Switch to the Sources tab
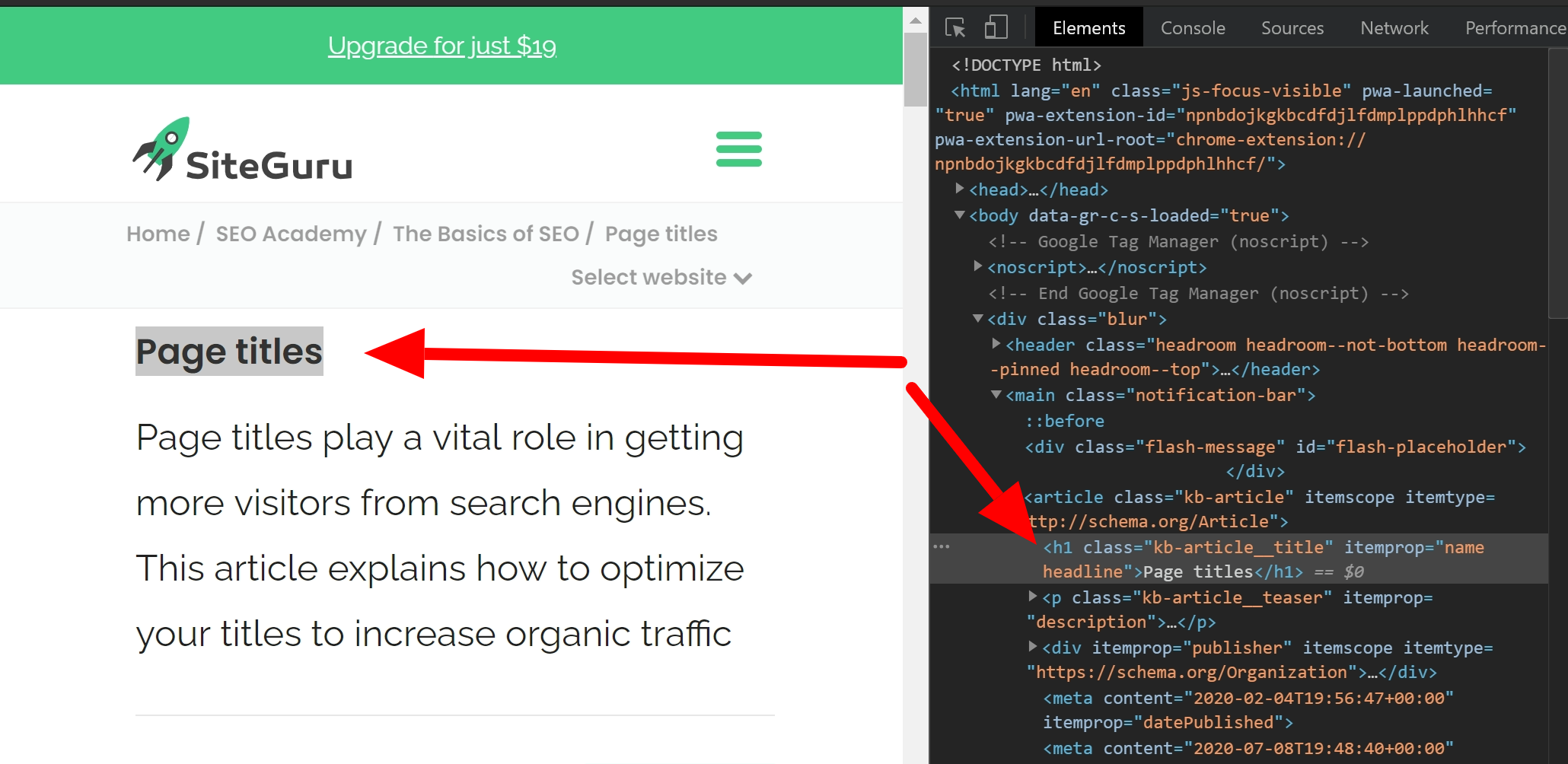 (x=1292, y=27)
